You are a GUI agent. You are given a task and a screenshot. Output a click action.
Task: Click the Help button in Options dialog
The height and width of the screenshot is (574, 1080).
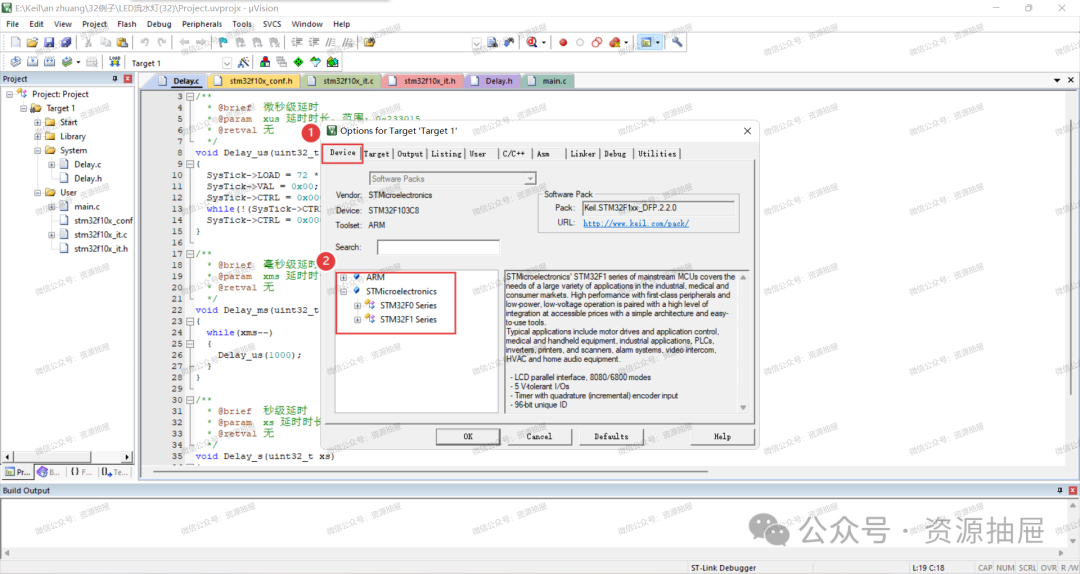722,436
